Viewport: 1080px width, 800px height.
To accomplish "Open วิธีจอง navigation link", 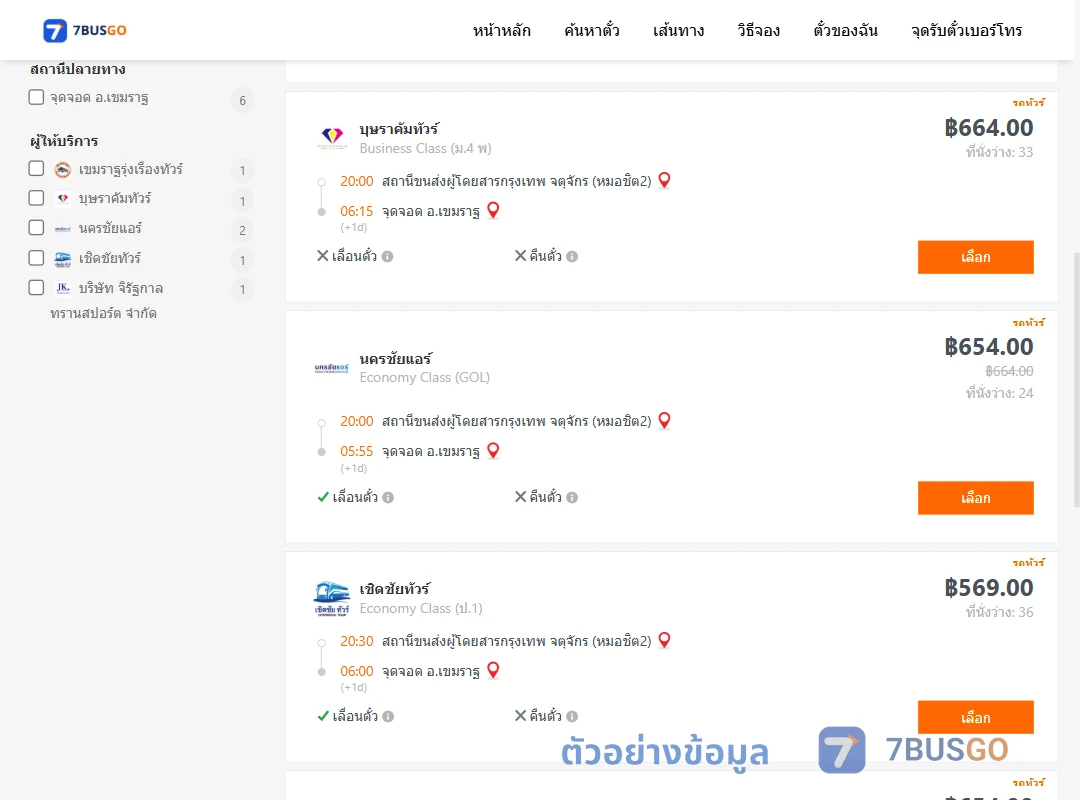I will click(x=758, y=30).
